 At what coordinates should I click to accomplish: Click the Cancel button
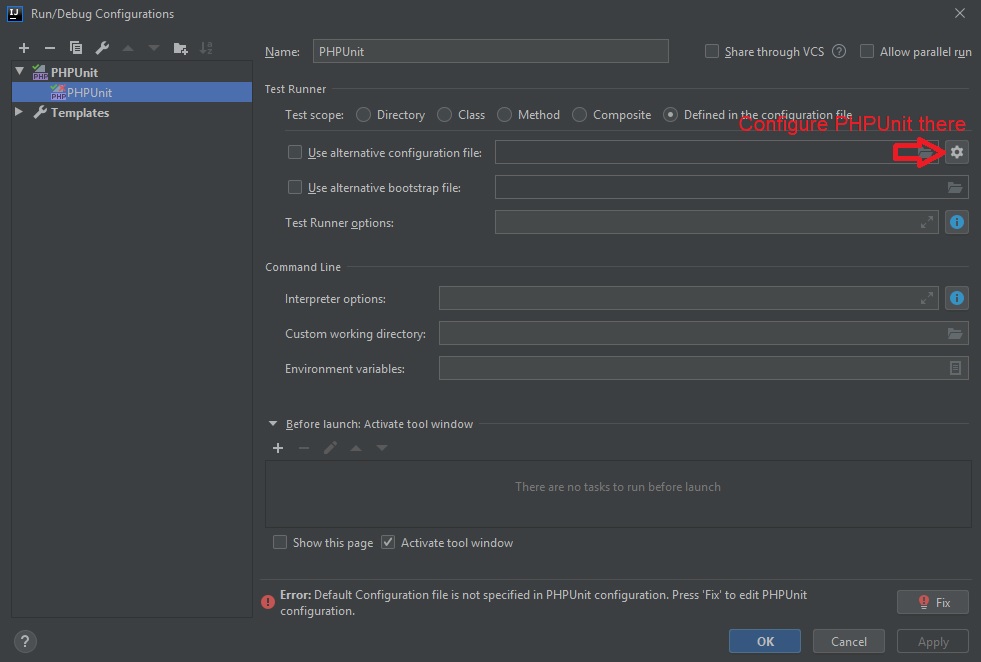tap(848, 641)
